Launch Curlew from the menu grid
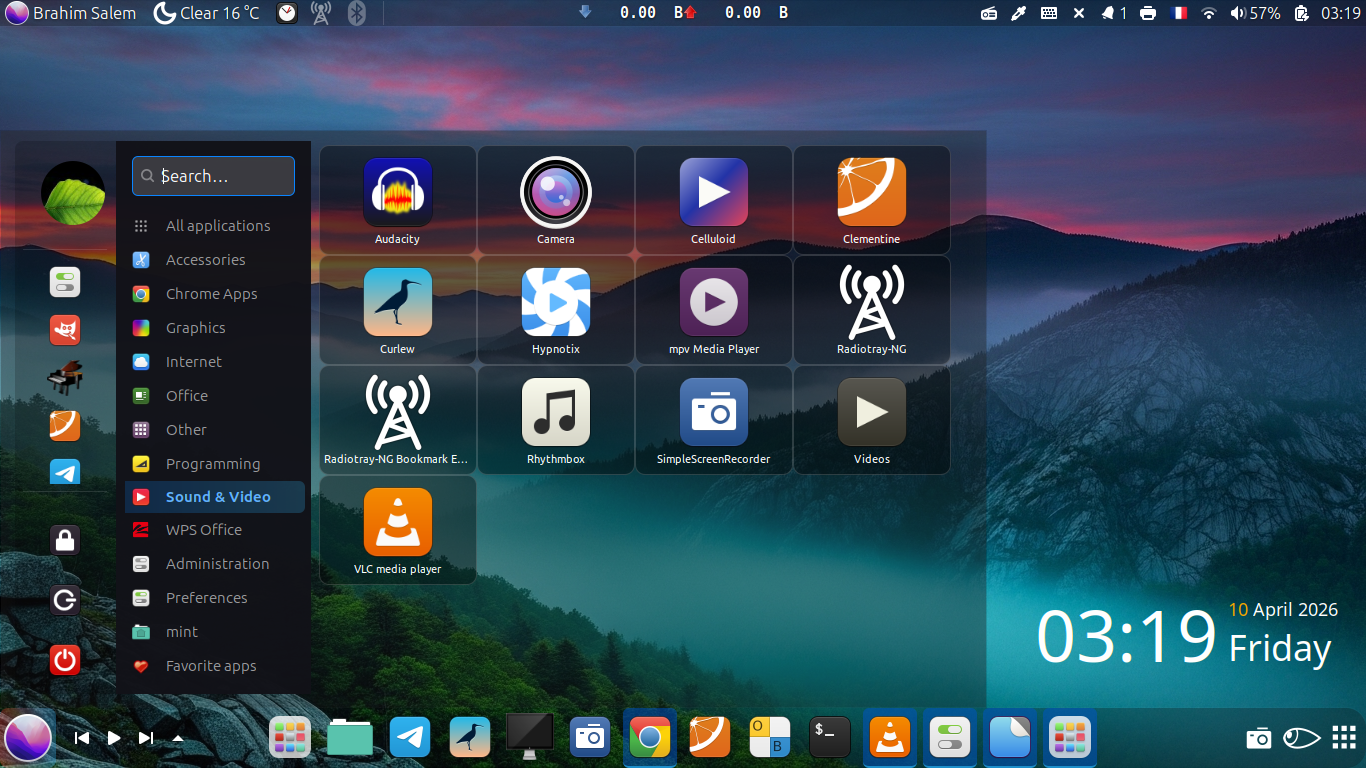The width and height of the screenshot is (1366, 768). click(397, 310)
